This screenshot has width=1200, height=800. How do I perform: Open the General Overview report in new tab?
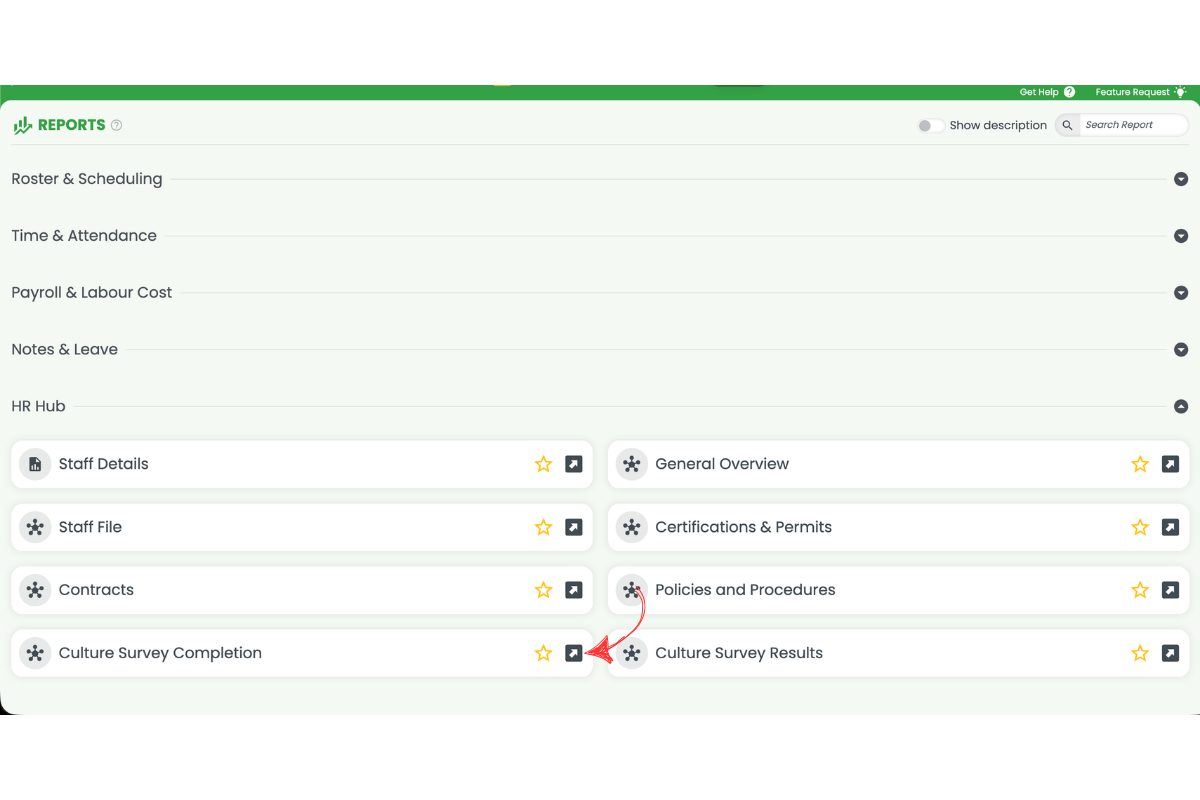coord(1170,464)
